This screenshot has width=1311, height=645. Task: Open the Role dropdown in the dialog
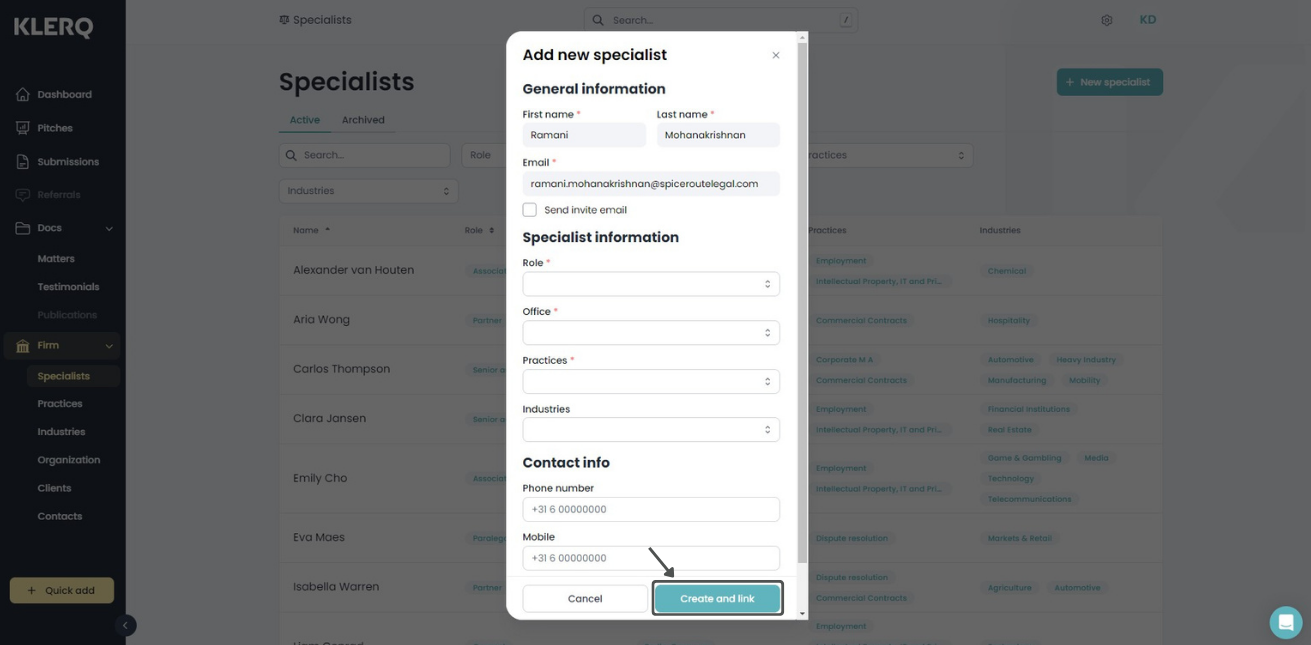point(651,284)
